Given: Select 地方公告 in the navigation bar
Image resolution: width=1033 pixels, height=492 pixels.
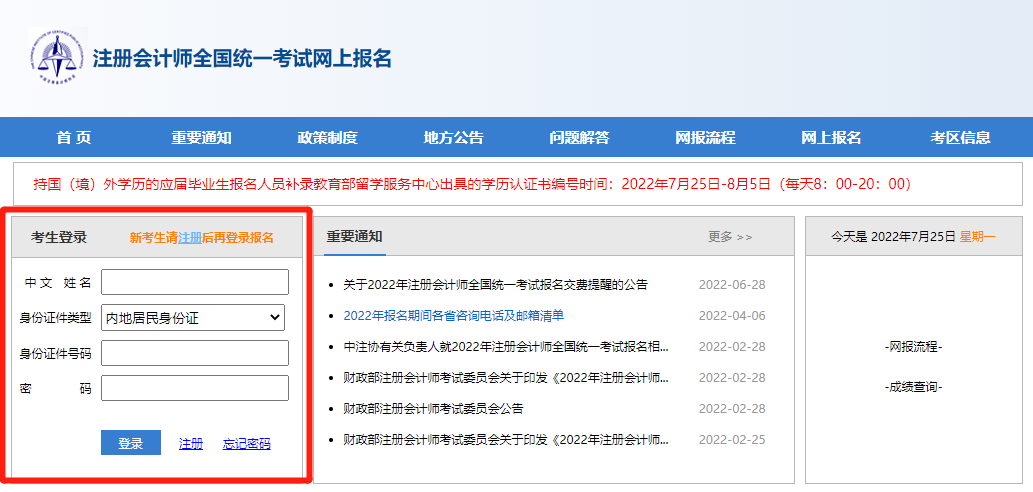Looking at the screenshot, I should pyautogui.click(x=453, y=138).
